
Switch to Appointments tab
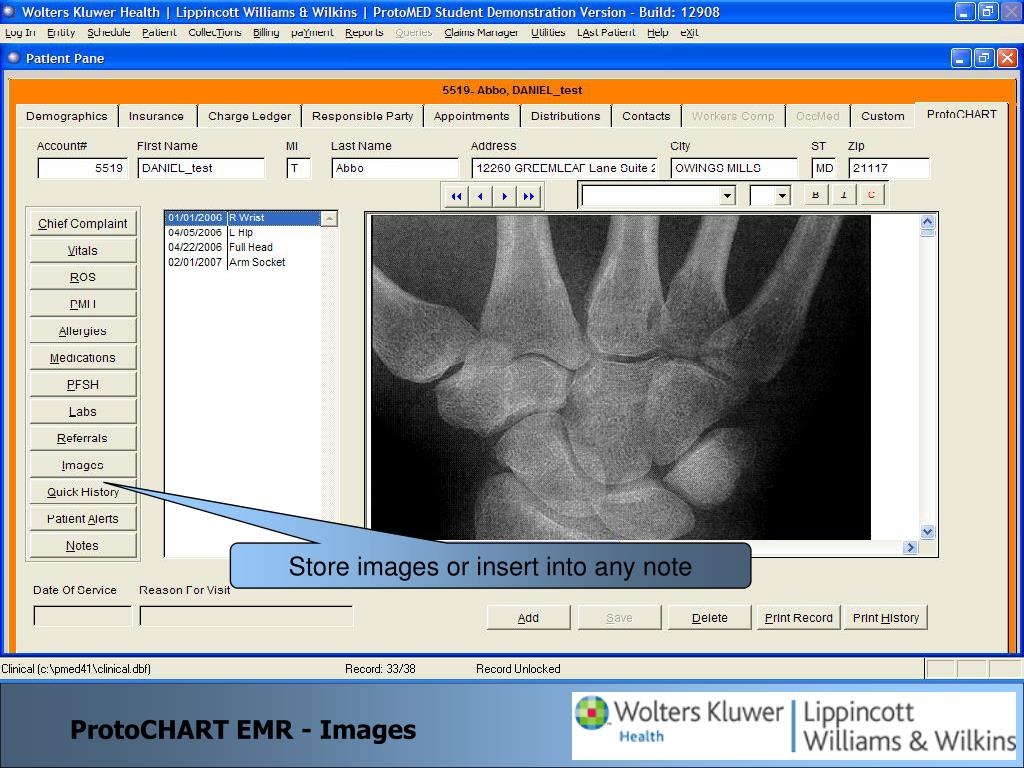click(472, 116)
